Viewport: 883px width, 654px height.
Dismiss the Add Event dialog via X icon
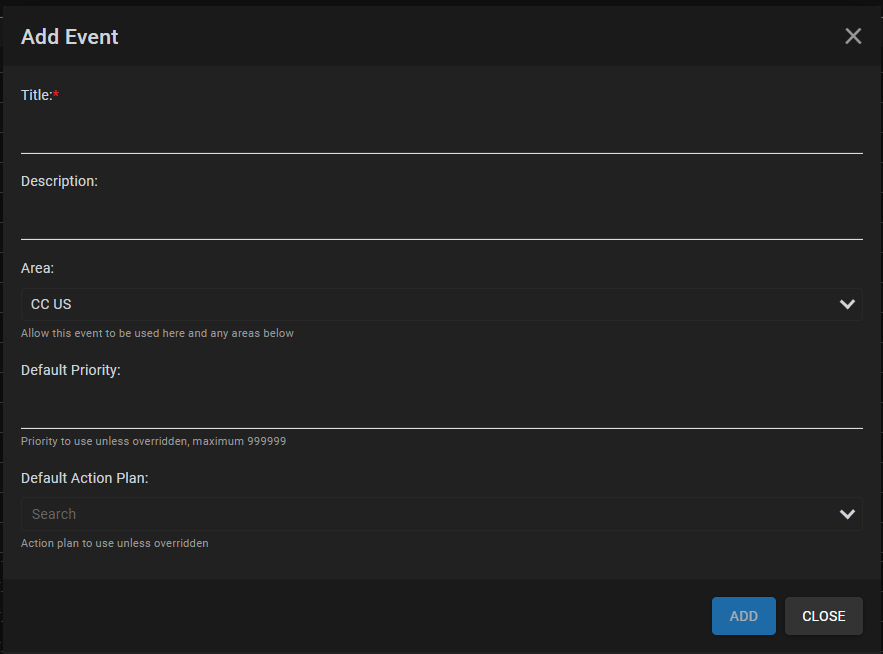click(x=853, y=36)
